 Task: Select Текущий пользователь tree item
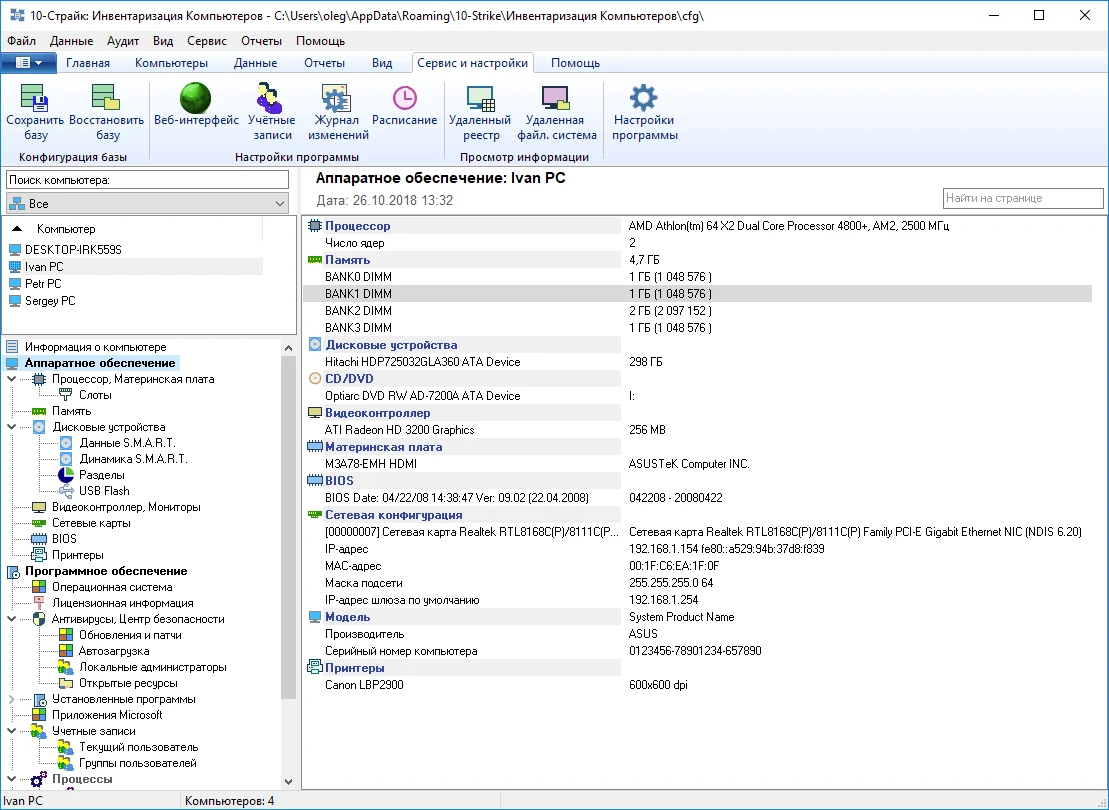coord(139,747)
